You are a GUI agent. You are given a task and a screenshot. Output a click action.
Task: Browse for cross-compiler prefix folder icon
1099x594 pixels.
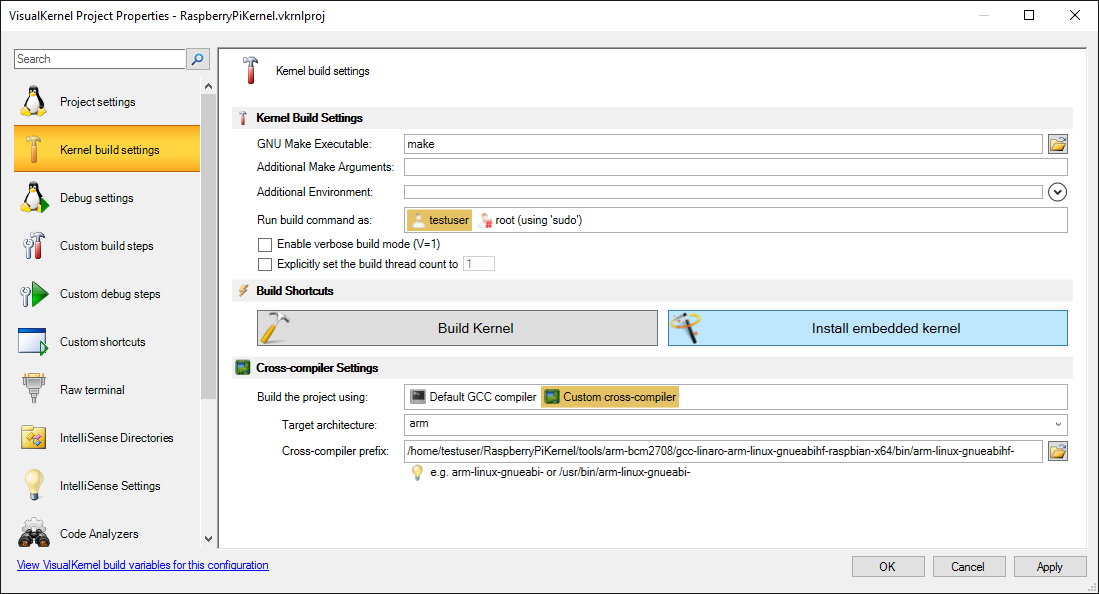[x=1057, y=451]
